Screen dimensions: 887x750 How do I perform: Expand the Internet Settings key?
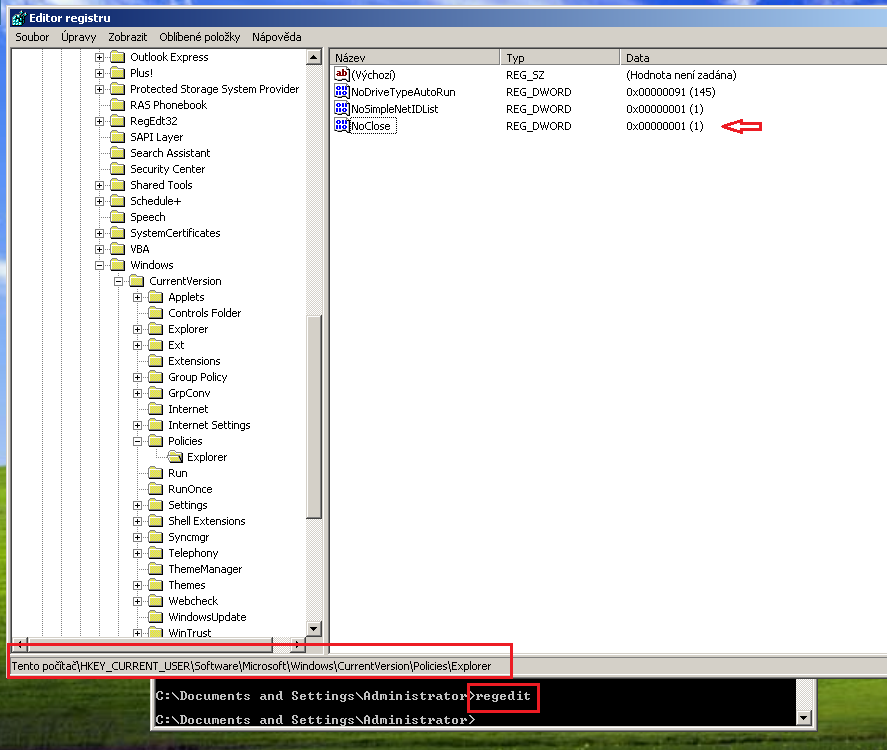137,425
